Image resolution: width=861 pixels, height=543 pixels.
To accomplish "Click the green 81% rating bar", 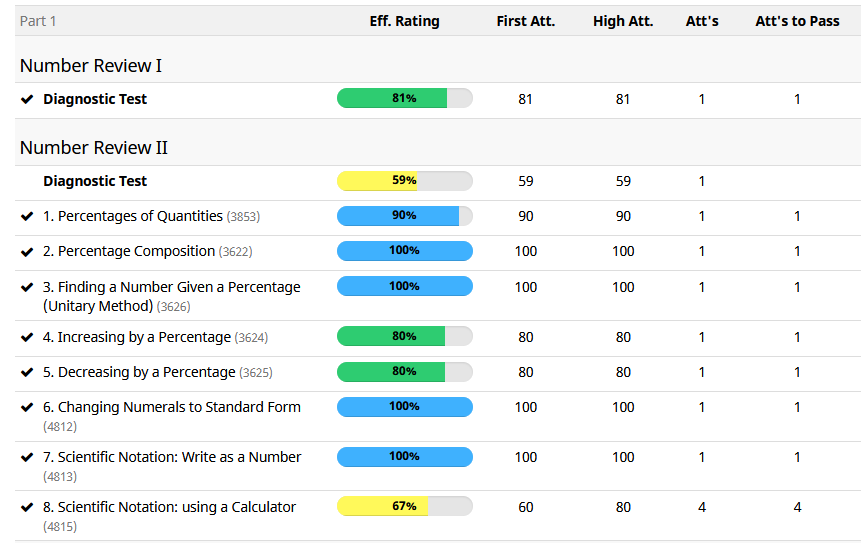I will tap(404, 98).
